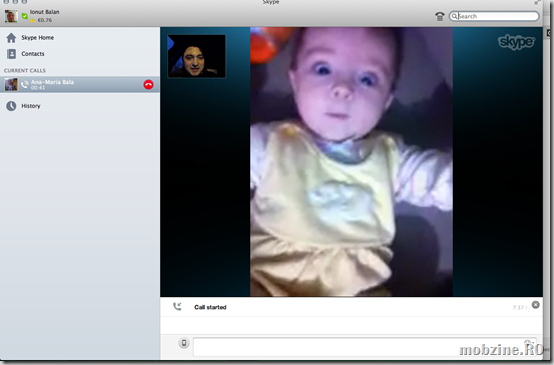Open the green online status indicator
This screenshot has width=554, height=365.
pyautogui.click(x=24, y=16)
